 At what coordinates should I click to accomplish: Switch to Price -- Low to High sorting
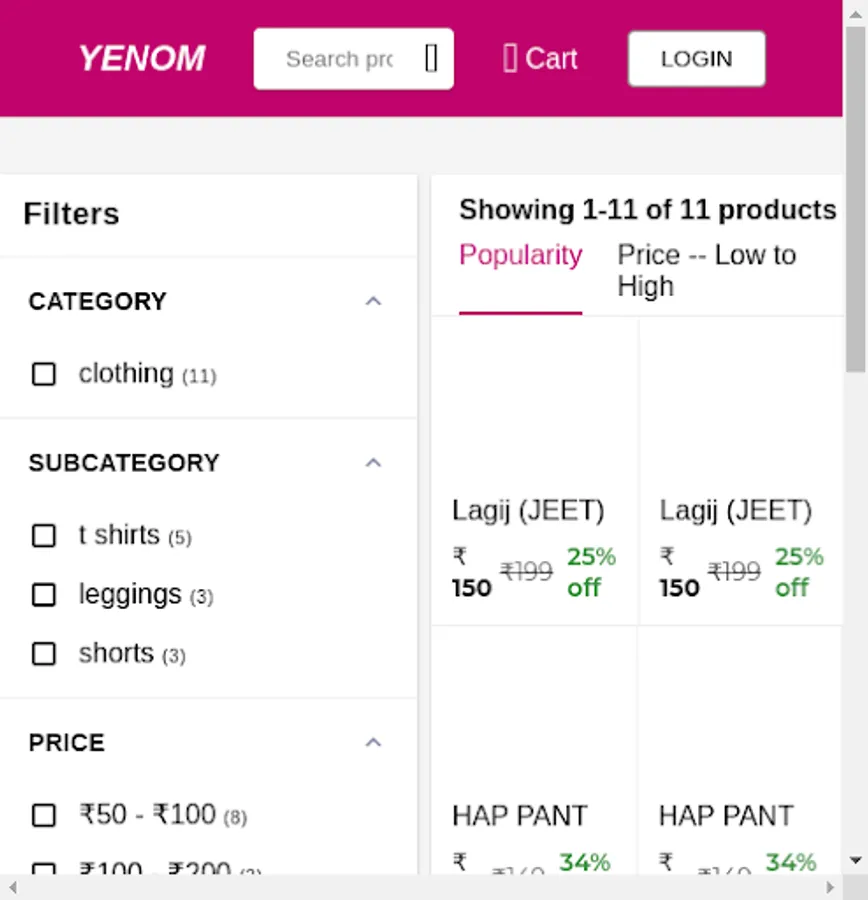tap(706, 270)
